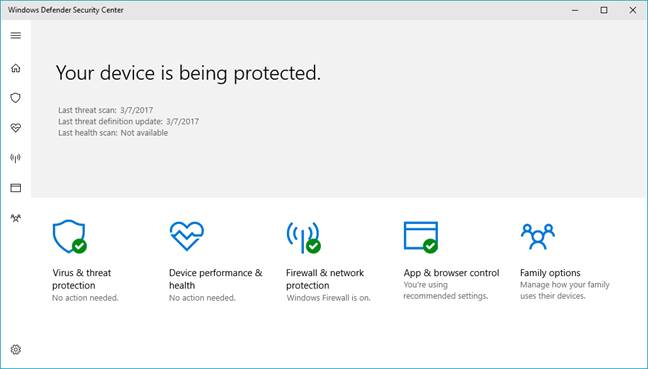Click "You're using recommended settings." text
This screenshot has height=369, width=648.
[446, 290]
